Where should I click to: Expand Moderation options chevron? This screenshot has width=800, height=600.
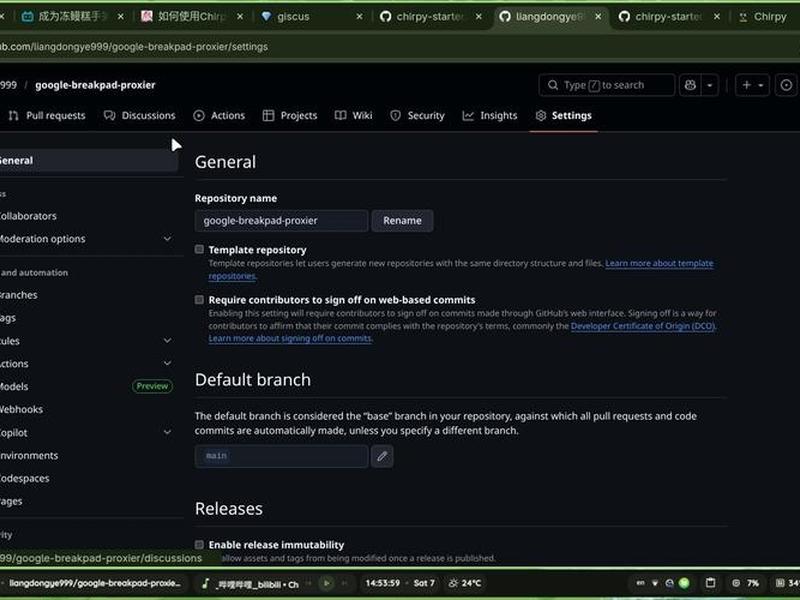[167, 239]
